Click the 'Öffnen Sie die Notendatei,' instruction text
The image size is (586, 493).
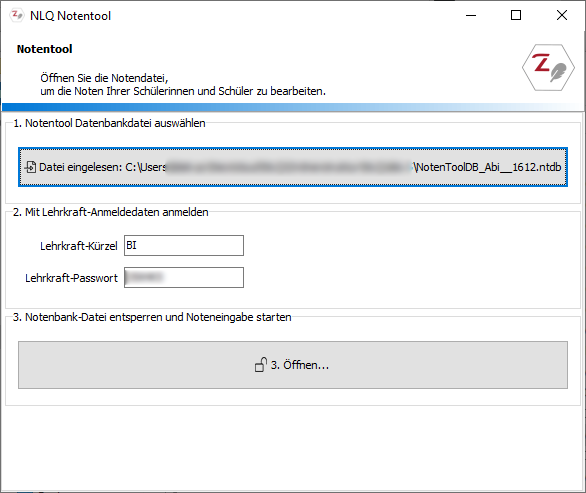click(x=104, y=78)
